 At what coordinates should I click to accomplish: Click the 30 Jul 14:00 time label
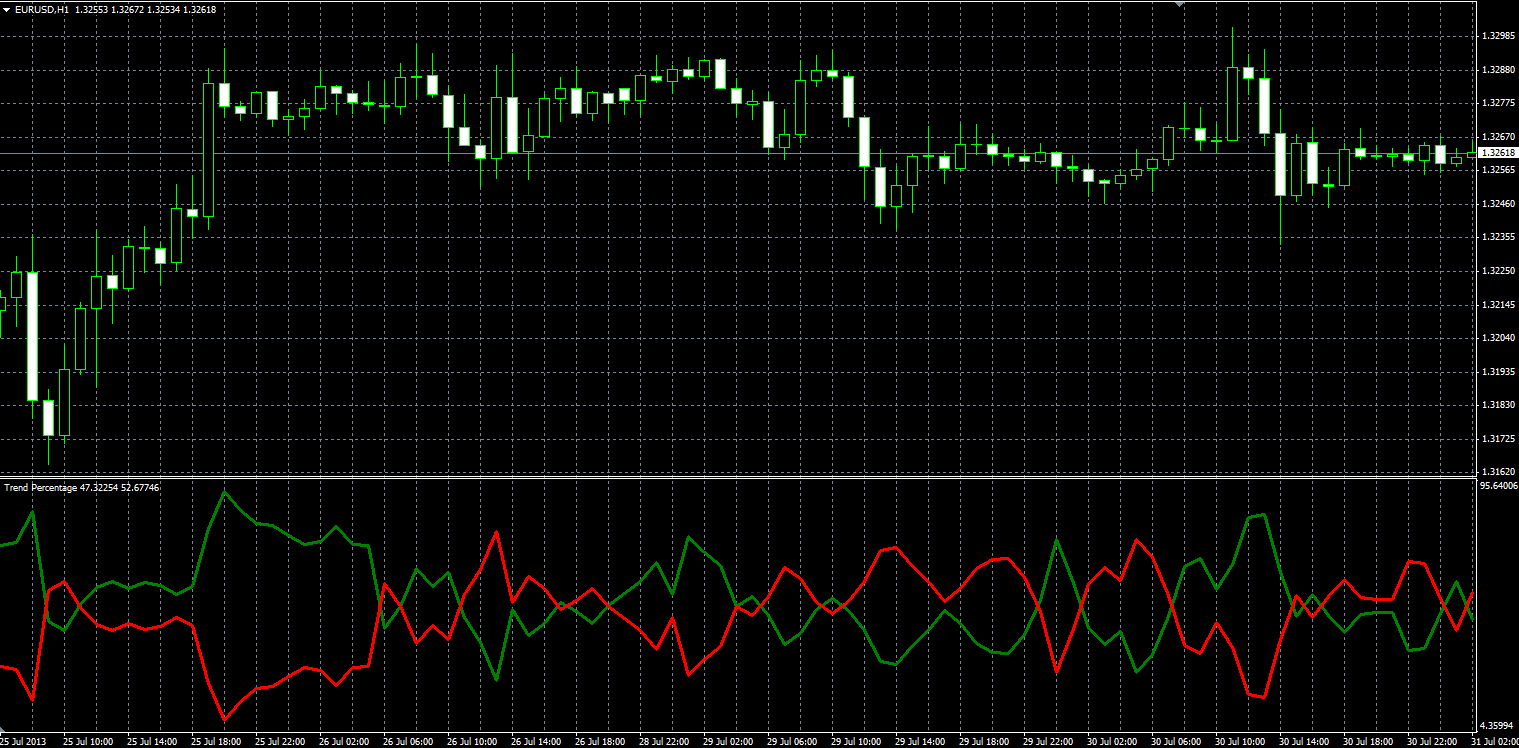pos(1303,742)
